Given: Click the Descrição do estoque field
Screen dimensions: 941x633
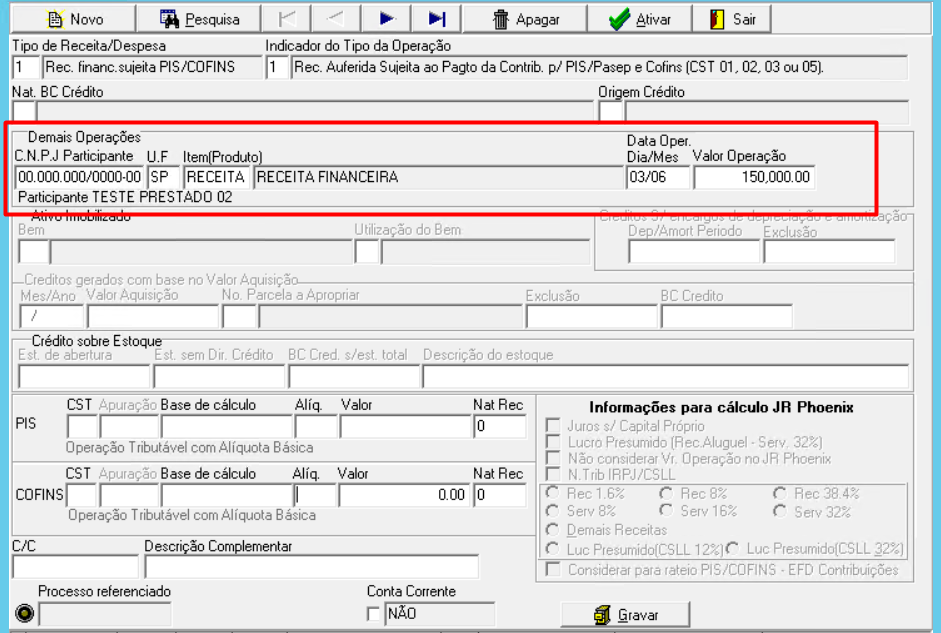Looking at the screenshot, I should click(x=666, y=377).
